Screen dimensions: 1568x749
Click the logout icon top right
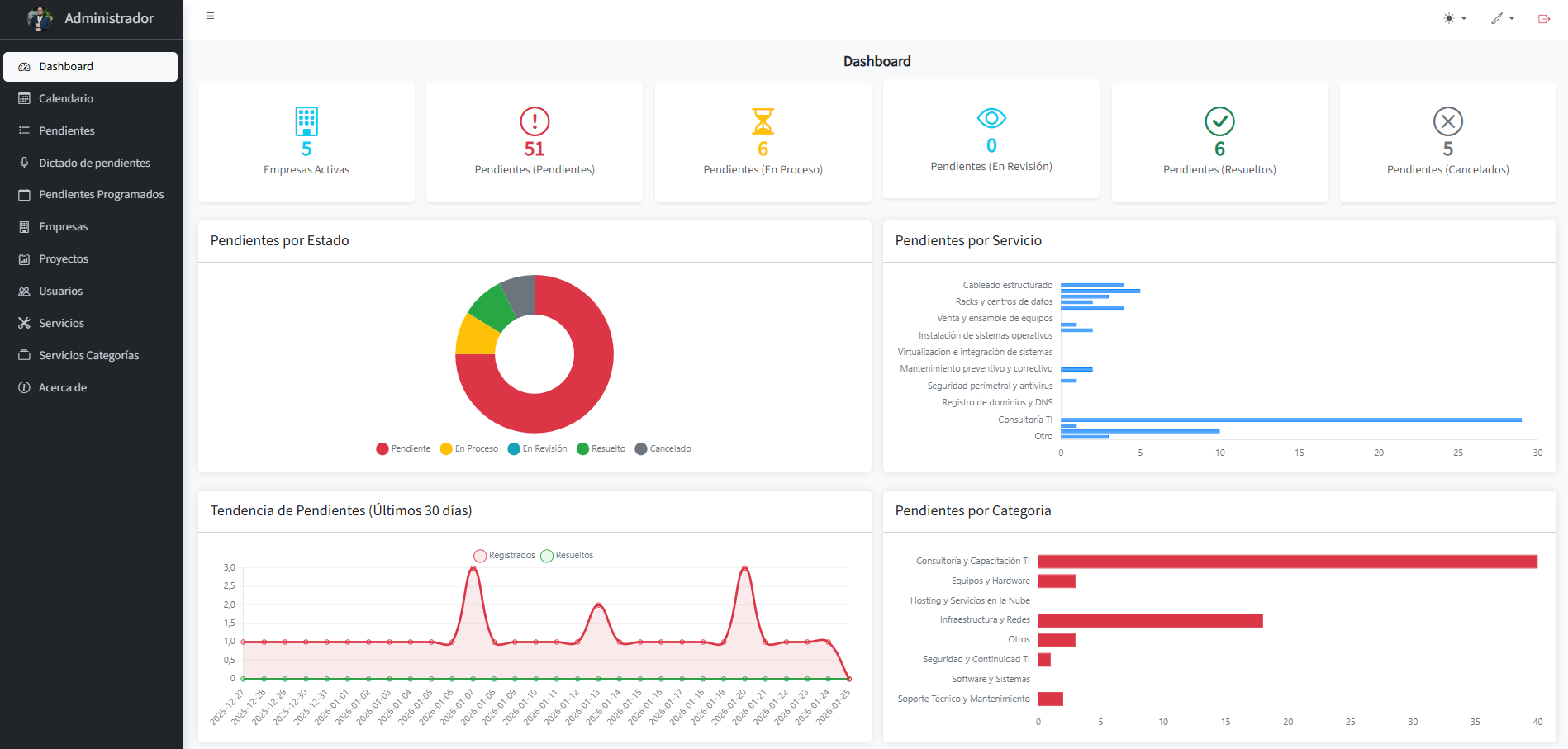pyautogui.click(x=1544, y=17)
